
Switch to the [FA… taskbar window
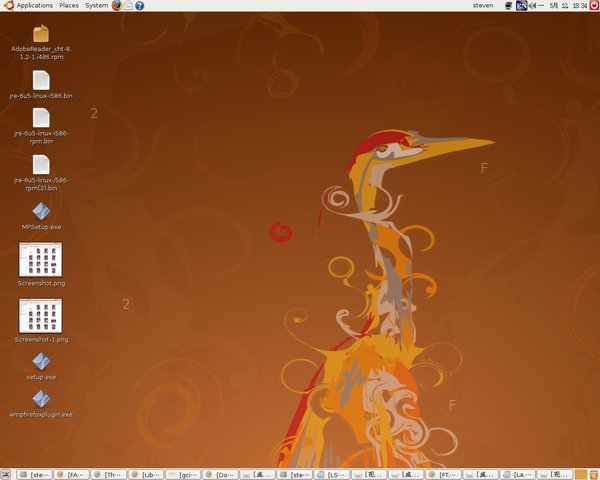pos(72,475)
